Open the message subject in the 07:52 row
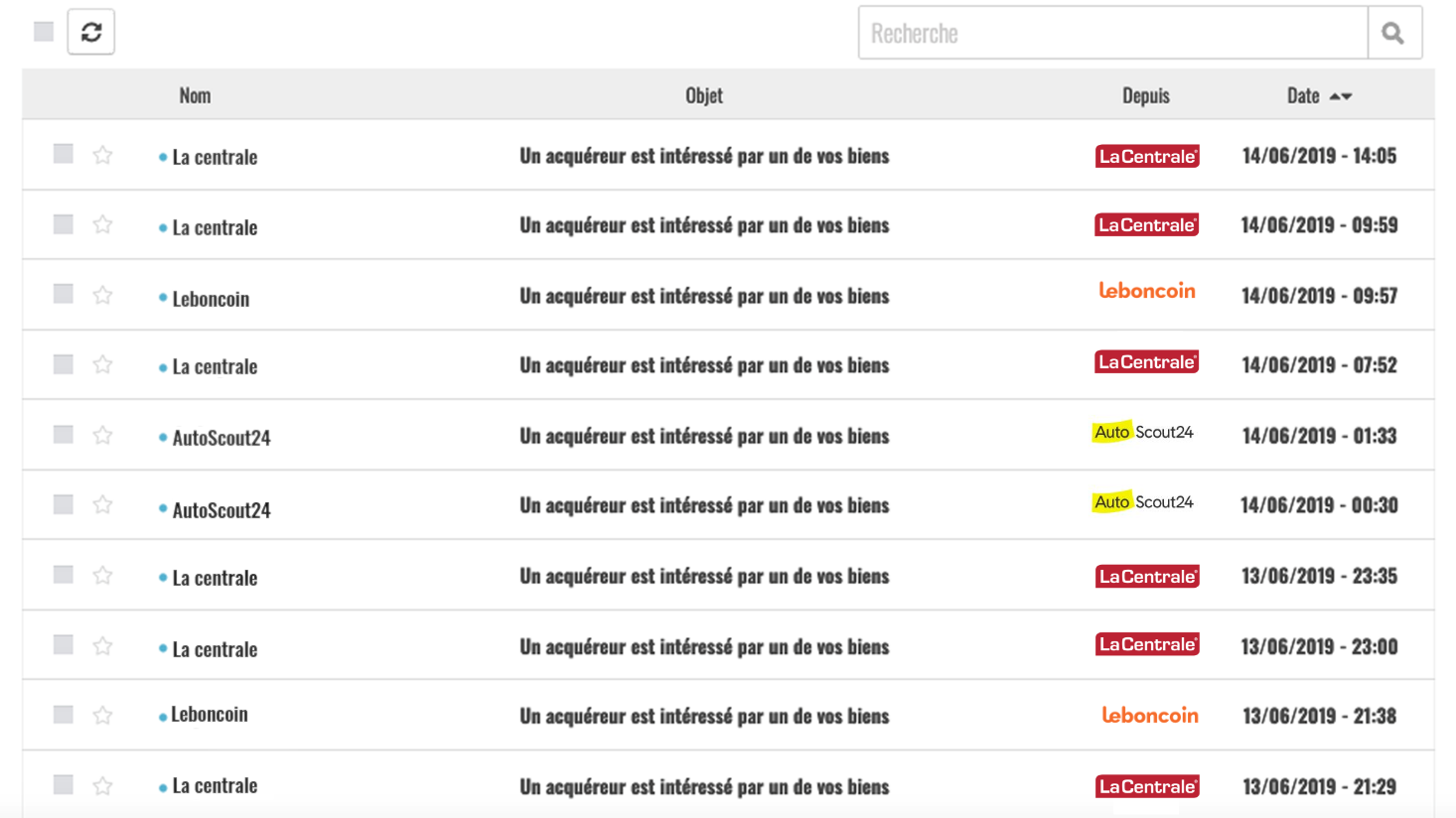The height and width of the screenshot is (818, 1456). pos(704,365)
